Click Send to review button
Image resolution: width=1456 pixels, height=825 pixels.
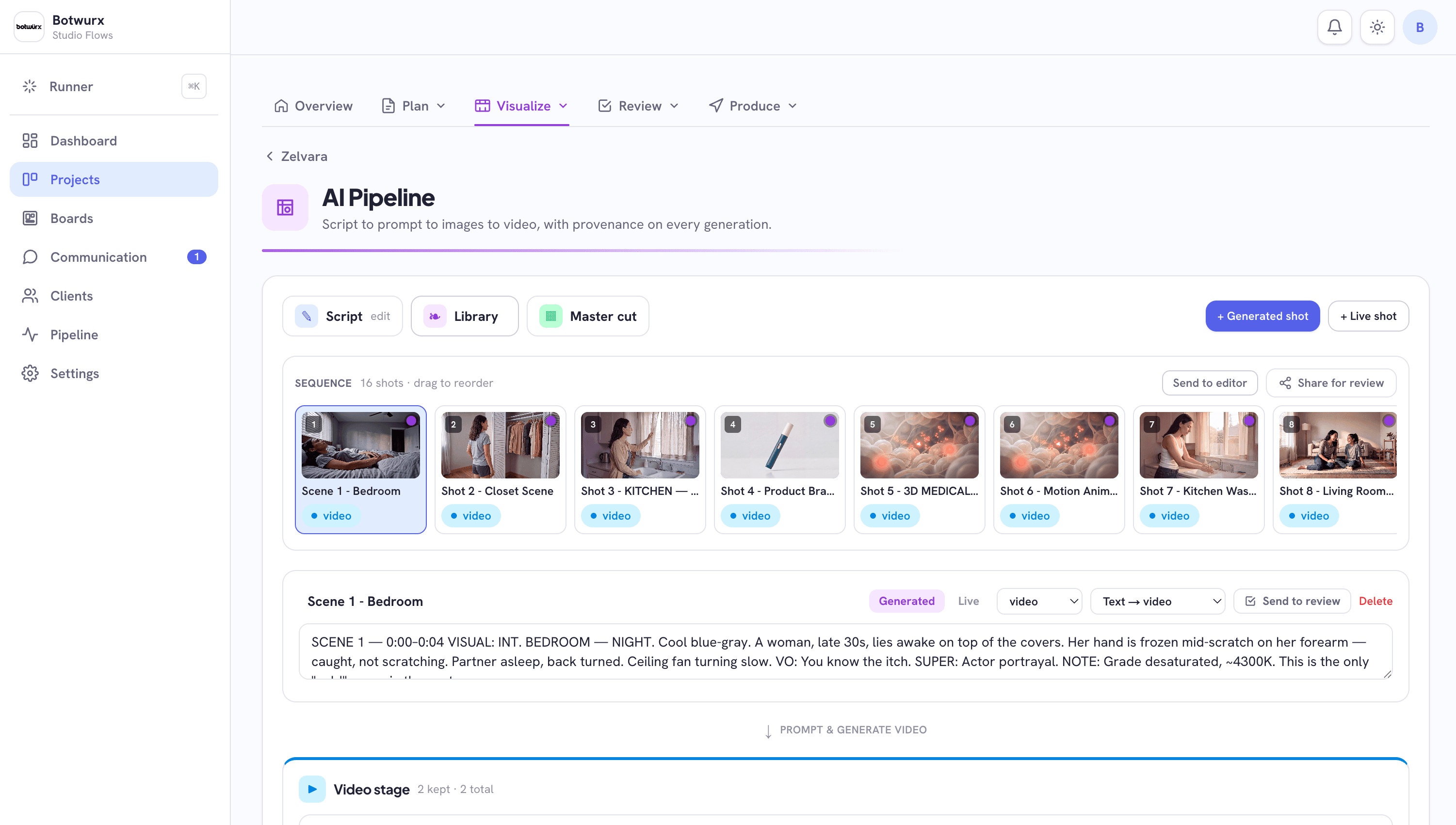[1292, 601]
